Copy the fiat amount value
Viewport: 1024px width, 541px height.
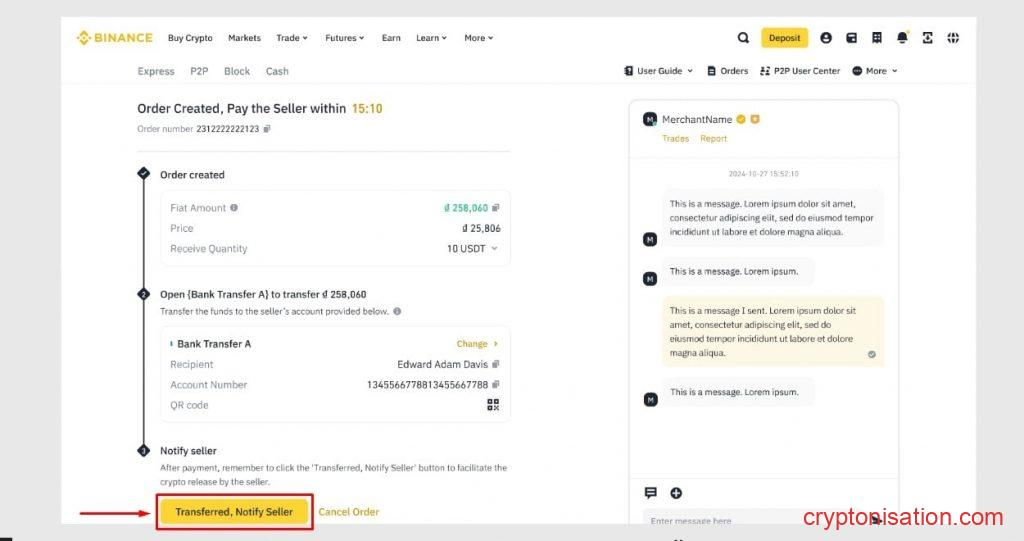[496, 208]
